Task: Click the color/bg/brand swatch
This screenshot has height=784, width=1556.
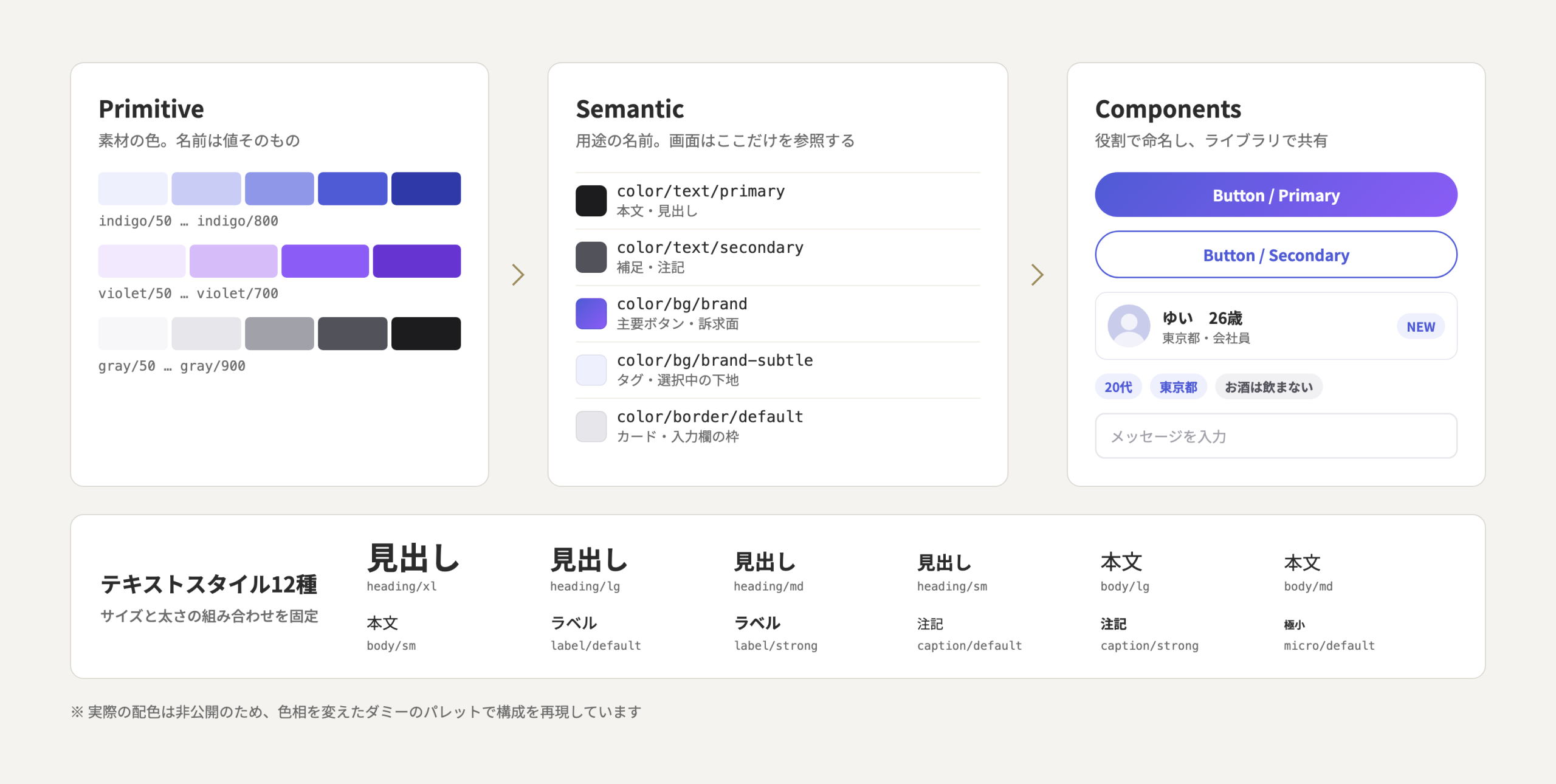Action: click(591, 314)
